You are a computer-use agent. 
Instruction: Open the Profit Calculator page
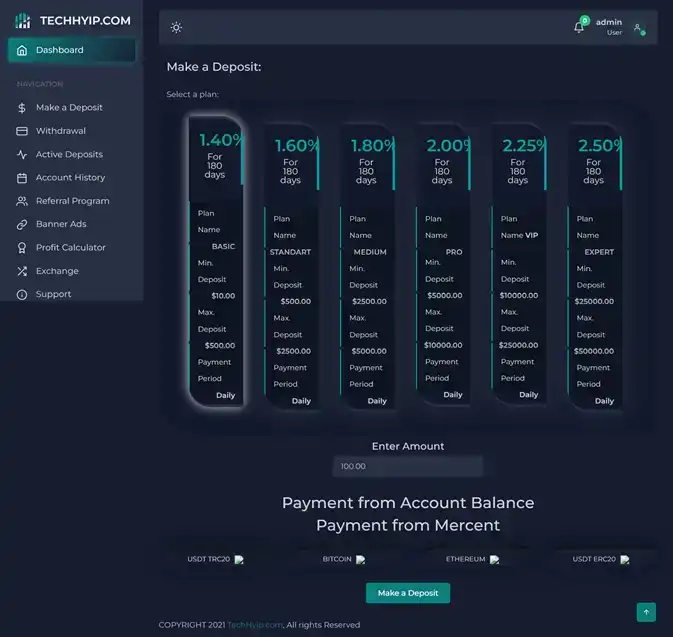(x=70, y=247)
